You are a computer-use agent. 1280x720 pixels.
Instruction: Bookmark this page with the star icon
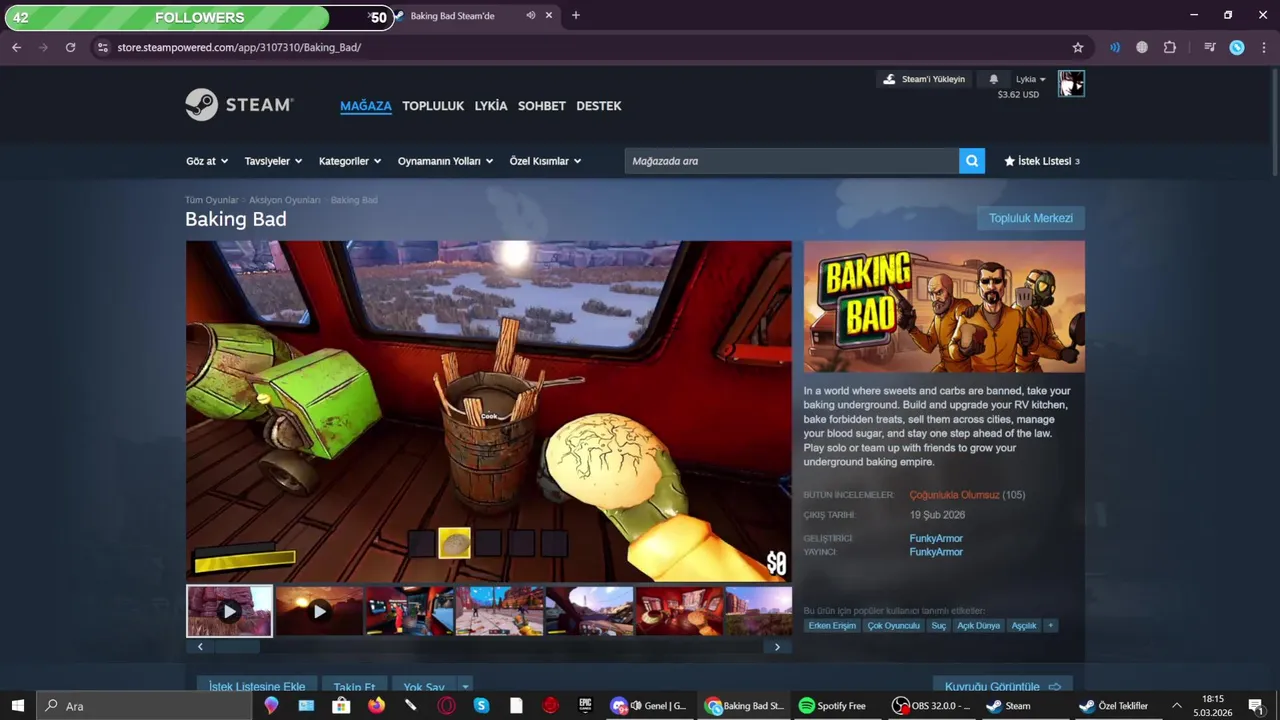(x=1078, y=47)
